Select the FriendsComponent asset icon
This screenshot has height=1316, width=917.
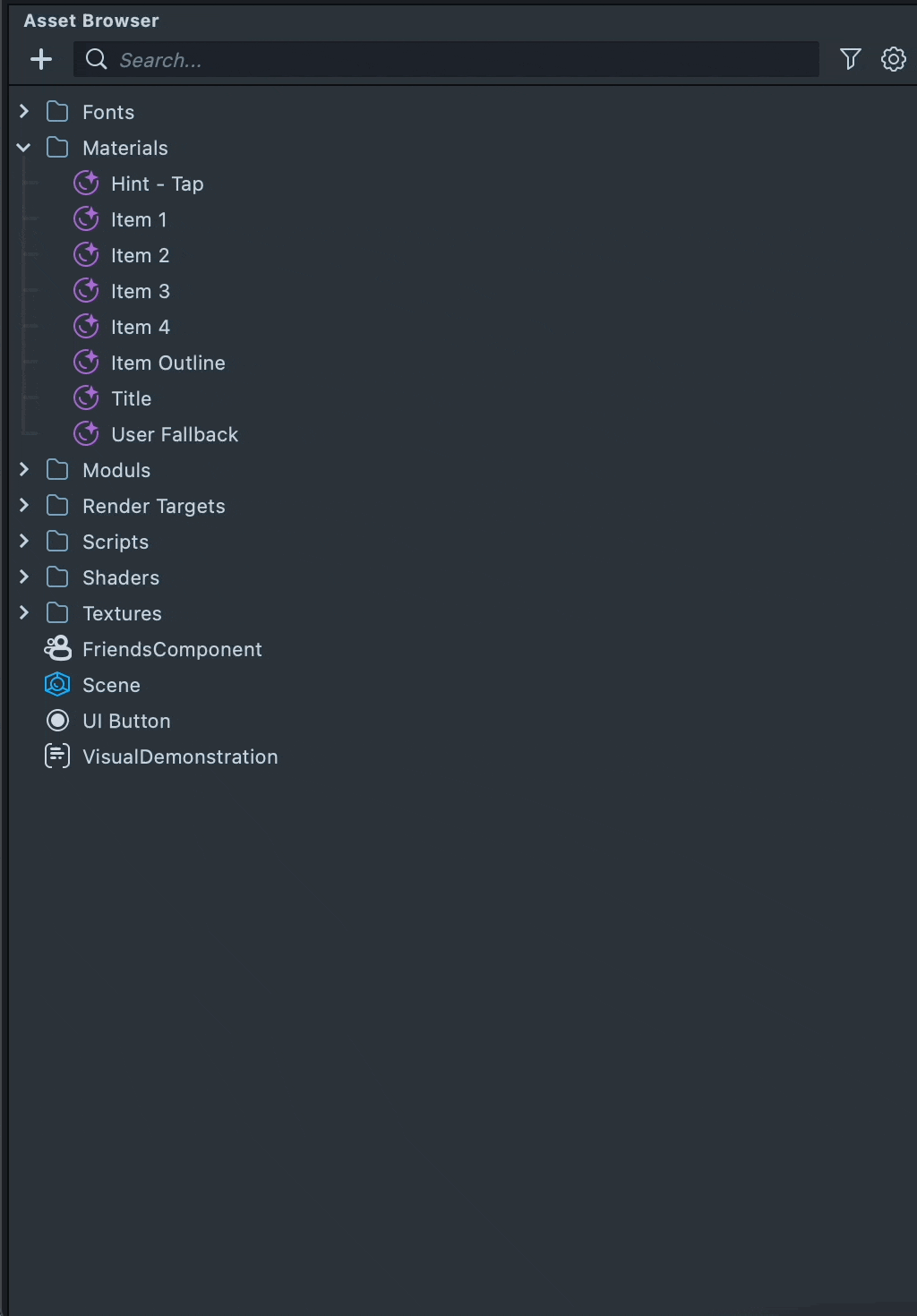[x=57, y=649]
